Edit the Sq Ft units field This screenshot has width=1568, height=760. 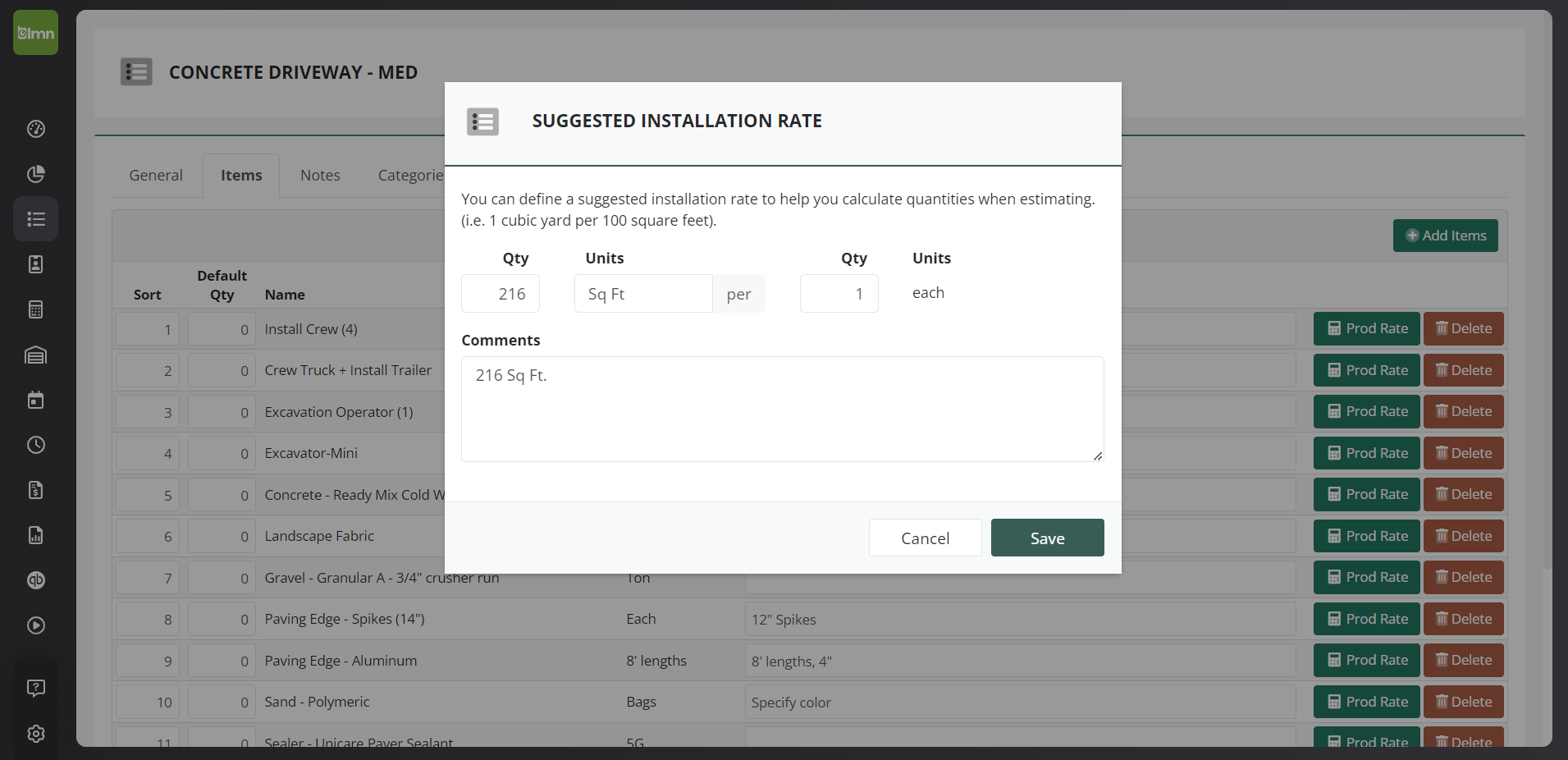coord(643,294)
